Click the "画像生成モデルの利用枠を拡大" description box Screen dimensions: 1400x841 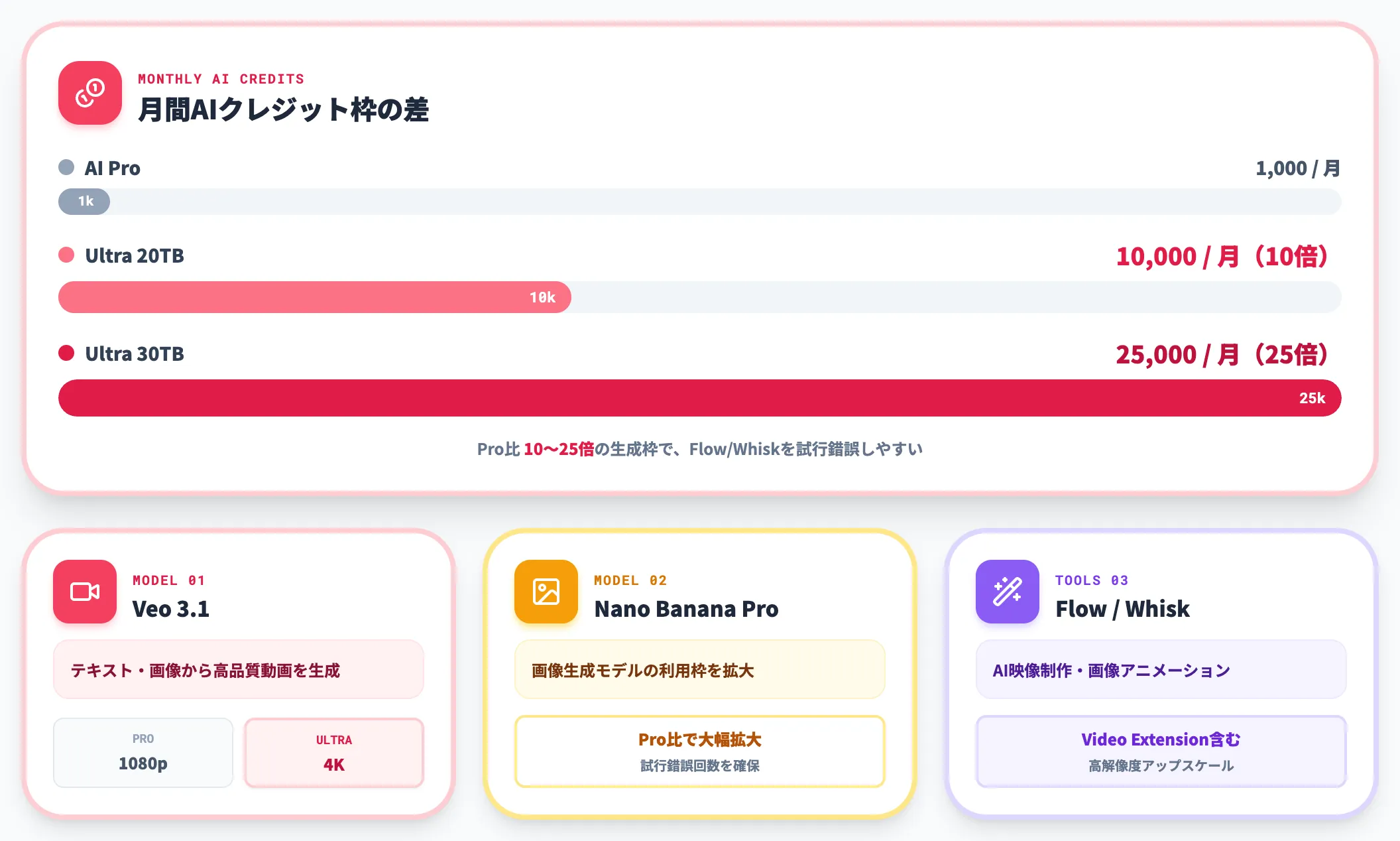point(700,669)
